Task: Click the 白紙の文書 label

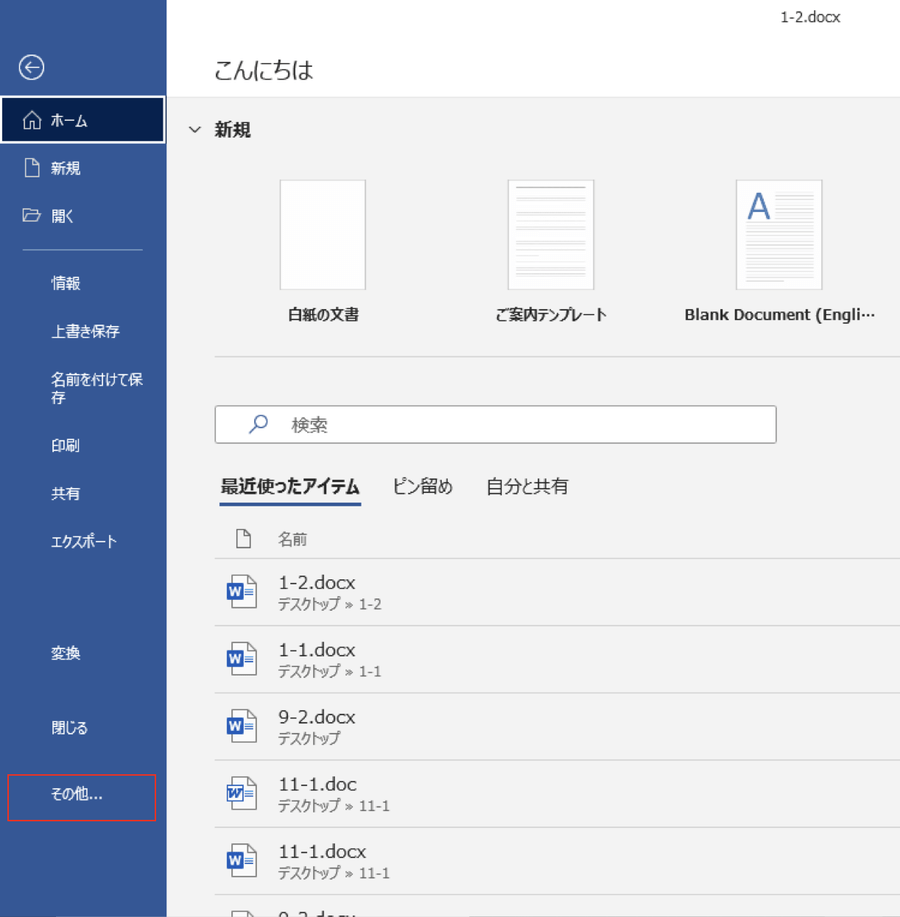Action: [x=323, y=315]
